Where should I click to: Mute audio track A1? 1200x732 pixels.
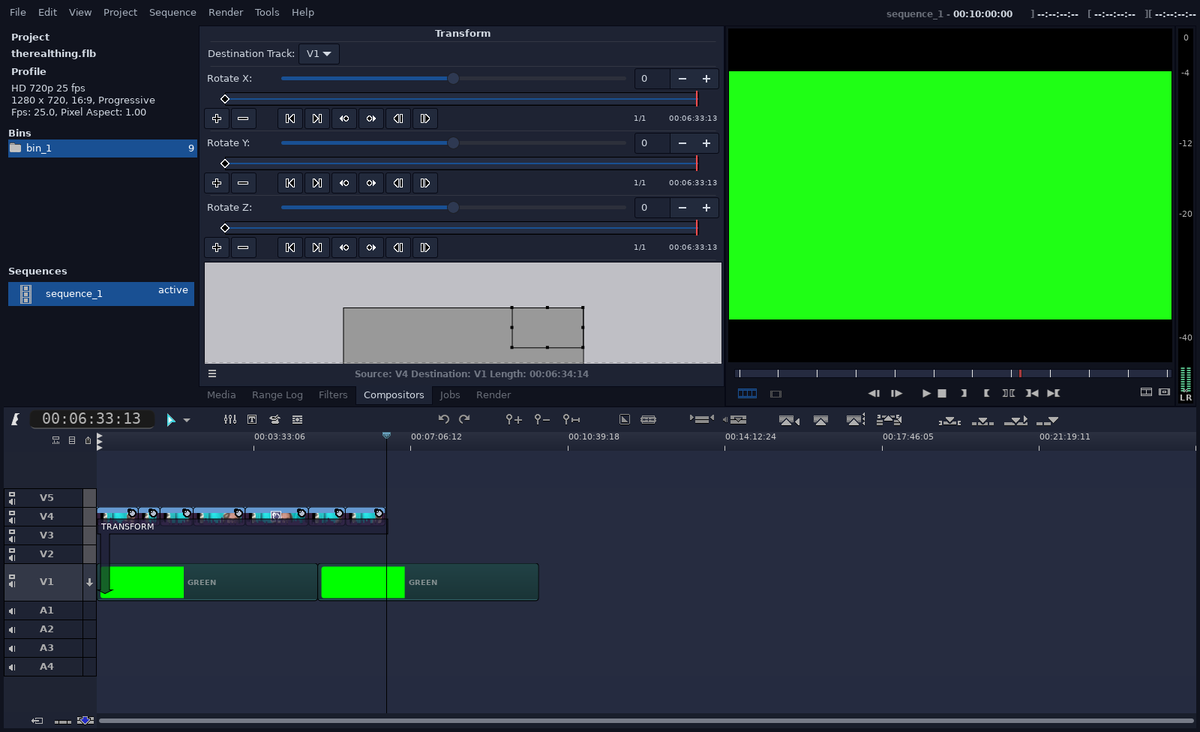tap(12, 610)
